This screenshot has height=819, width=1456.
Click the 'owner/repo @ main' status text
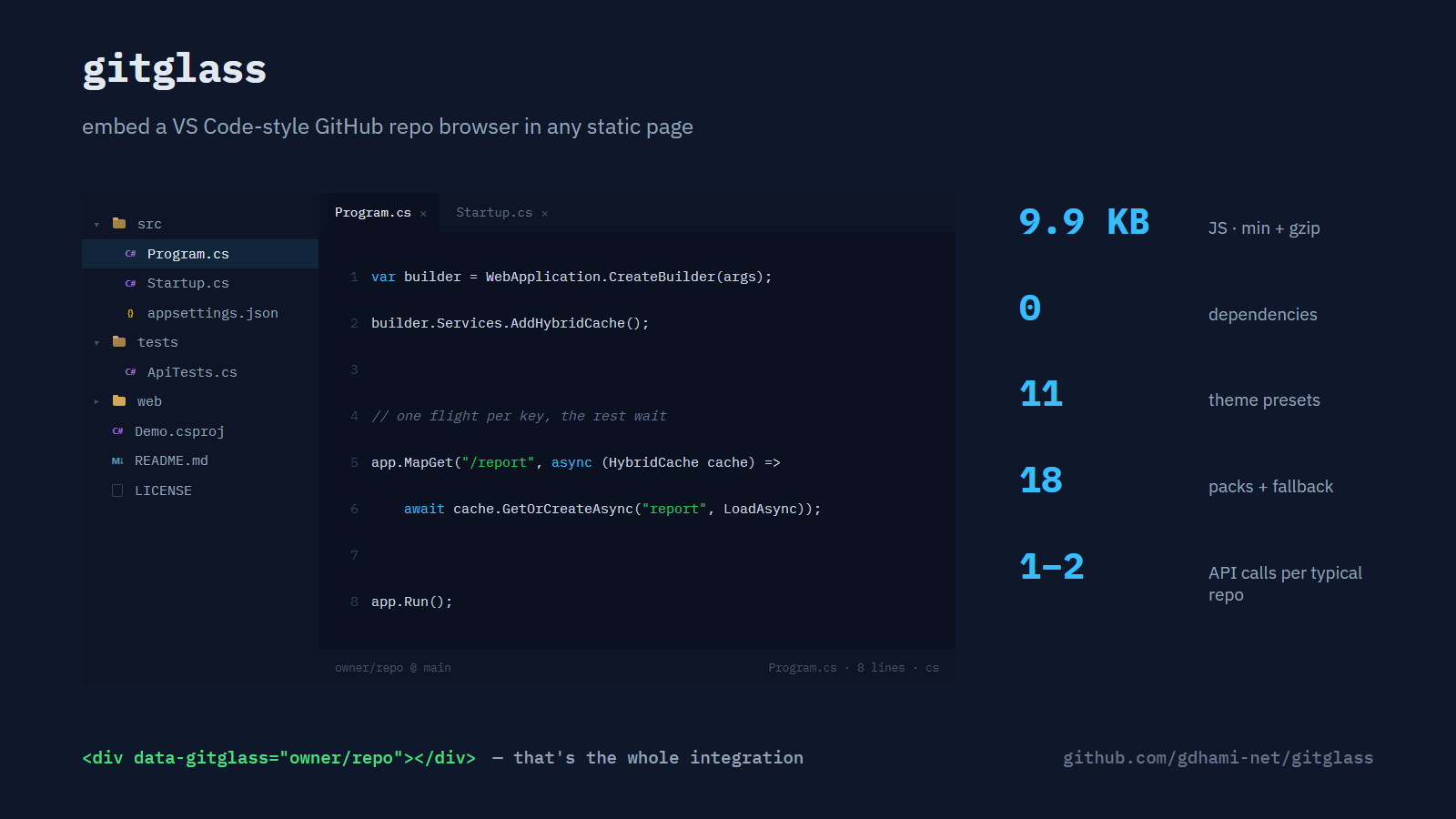pyautogui.click(x=393, y=668)
